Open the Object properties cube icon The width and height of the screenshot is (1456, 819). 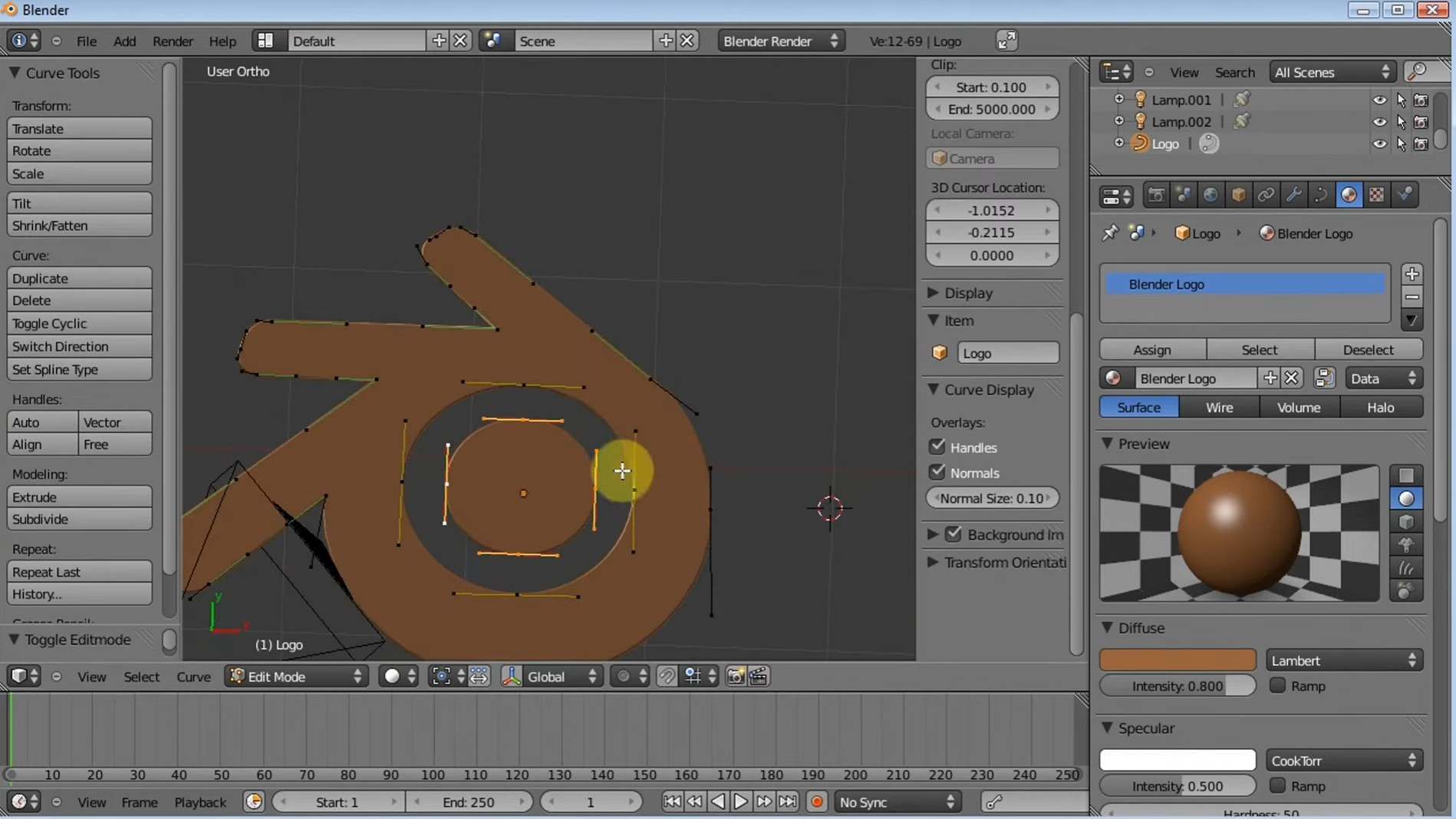click(1239, 195)
